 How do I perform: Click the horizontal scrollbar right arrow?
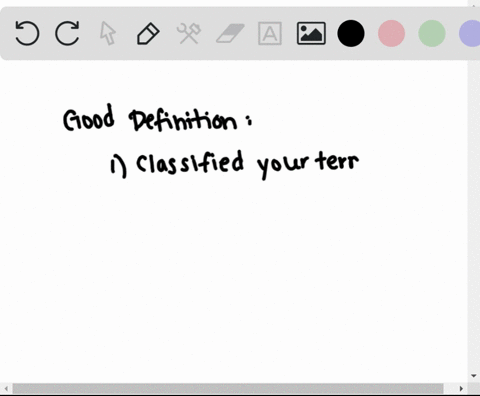(461, 389)
